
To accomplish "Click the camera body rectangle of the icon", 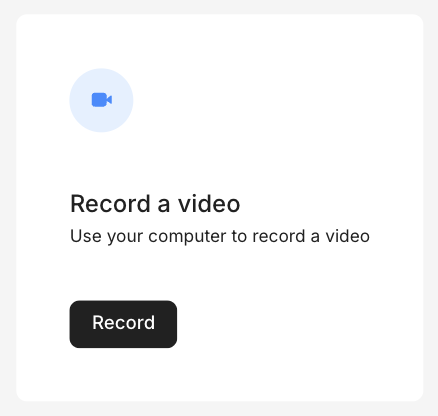I will pos(99,100).
